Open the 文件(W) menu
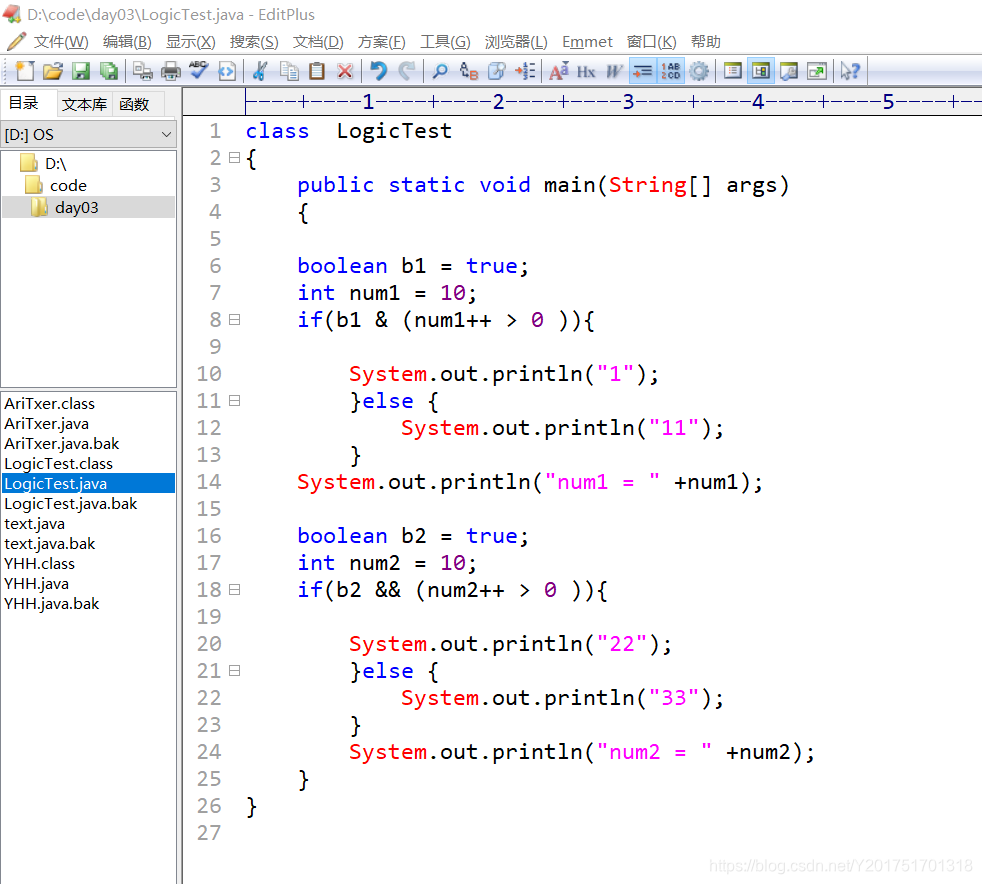 tap(61, 42)
